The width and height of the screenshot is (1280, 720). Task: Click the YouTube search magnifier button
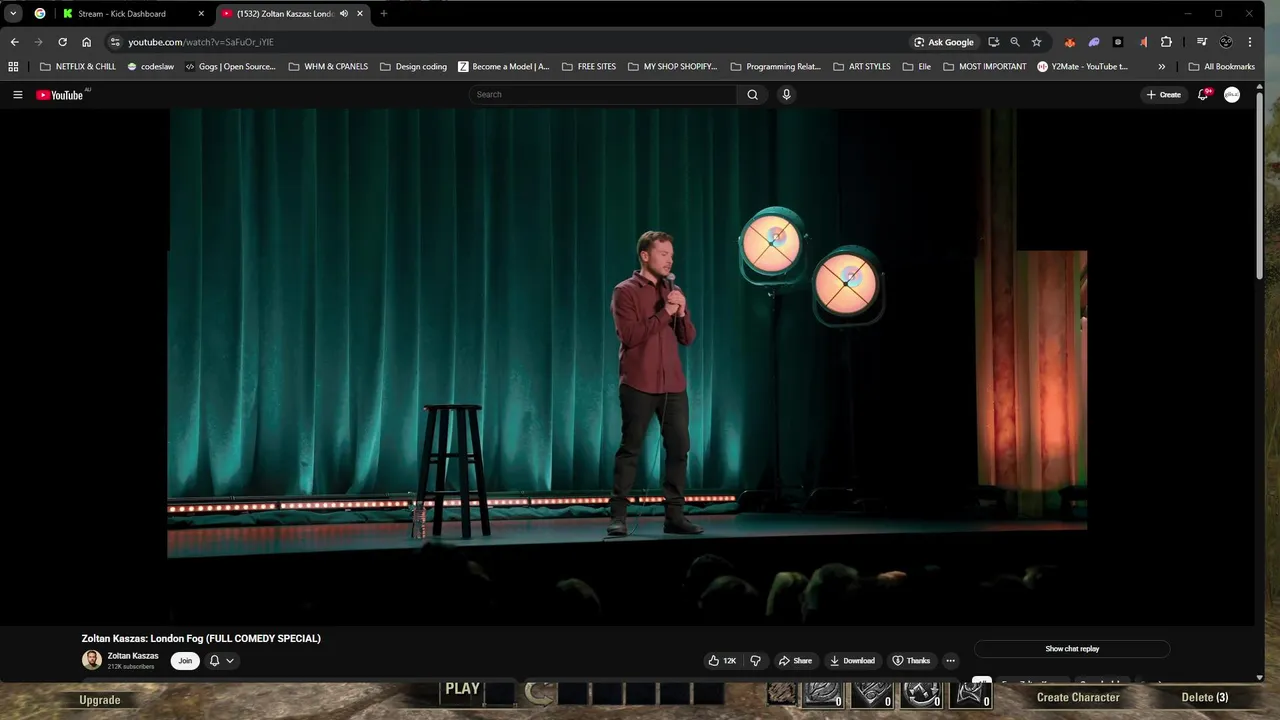(x=752, y=95)
